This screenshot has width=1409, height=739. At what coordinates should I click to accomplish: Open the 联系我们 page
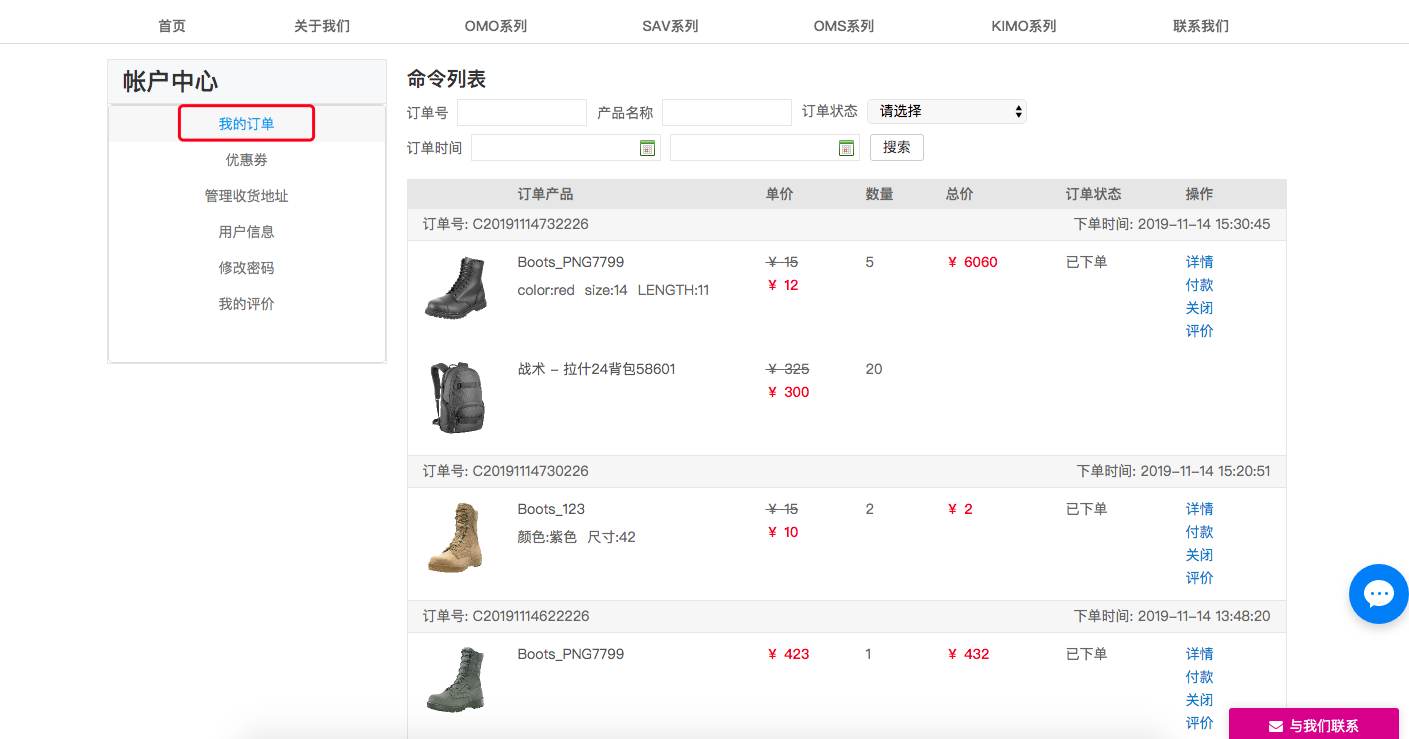coord(1200,25)
